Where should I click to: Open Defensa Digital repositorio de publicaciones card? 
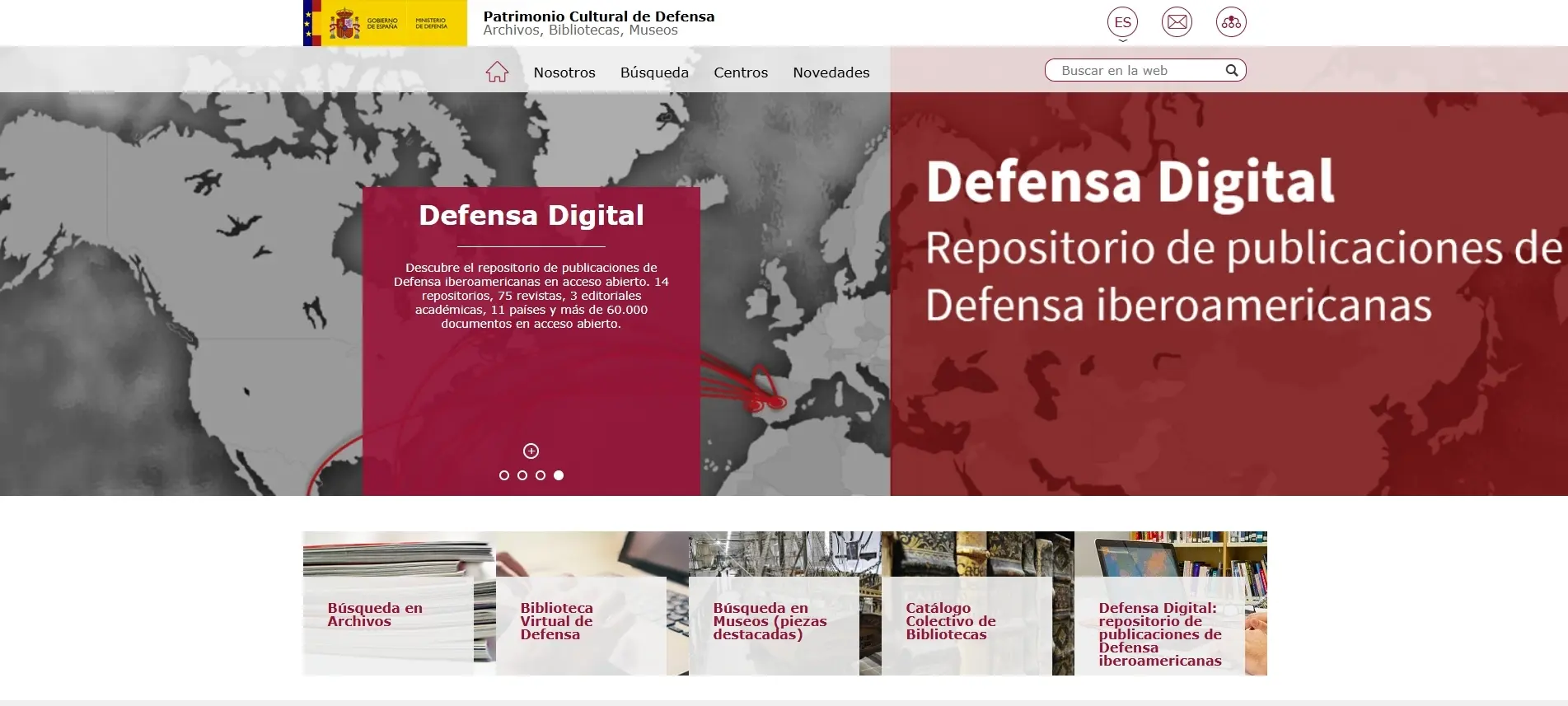coord(1171,604)
